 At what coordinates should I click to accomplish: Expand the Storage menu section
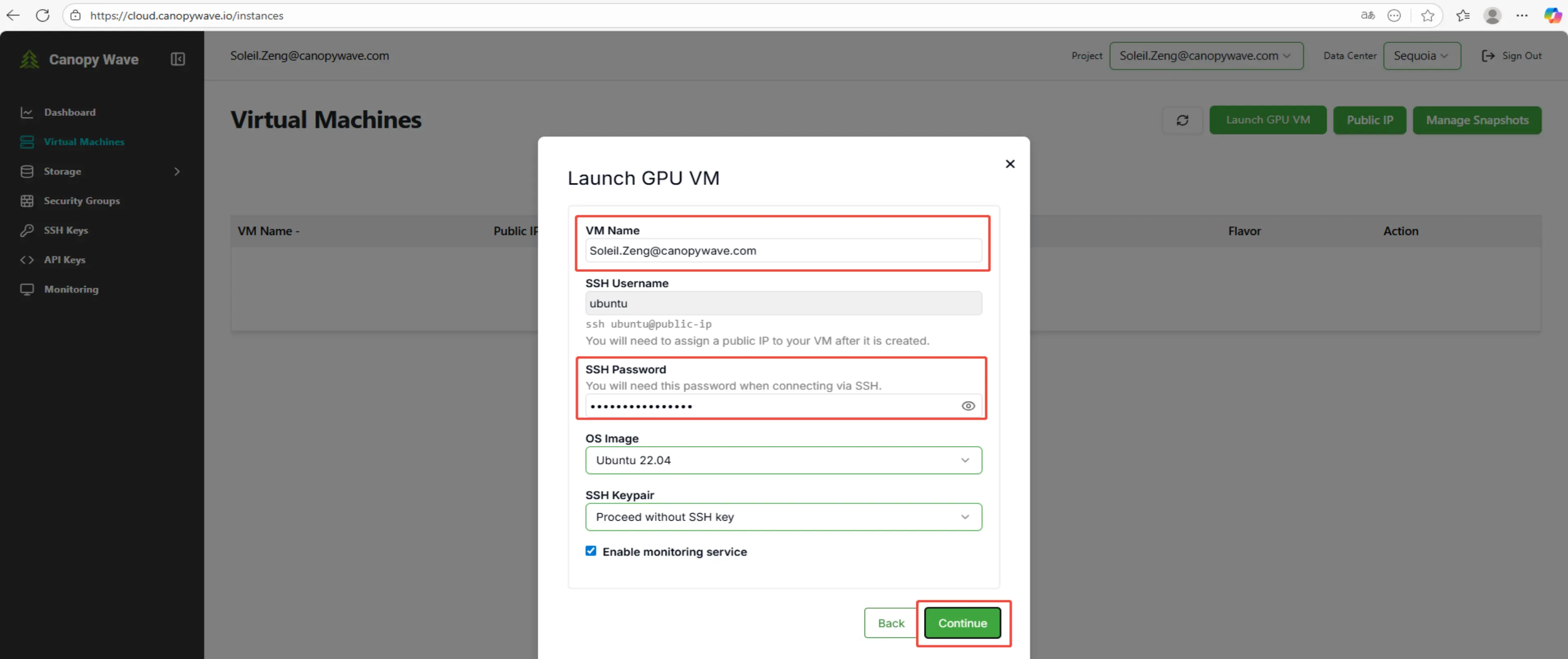coord(62,172)
